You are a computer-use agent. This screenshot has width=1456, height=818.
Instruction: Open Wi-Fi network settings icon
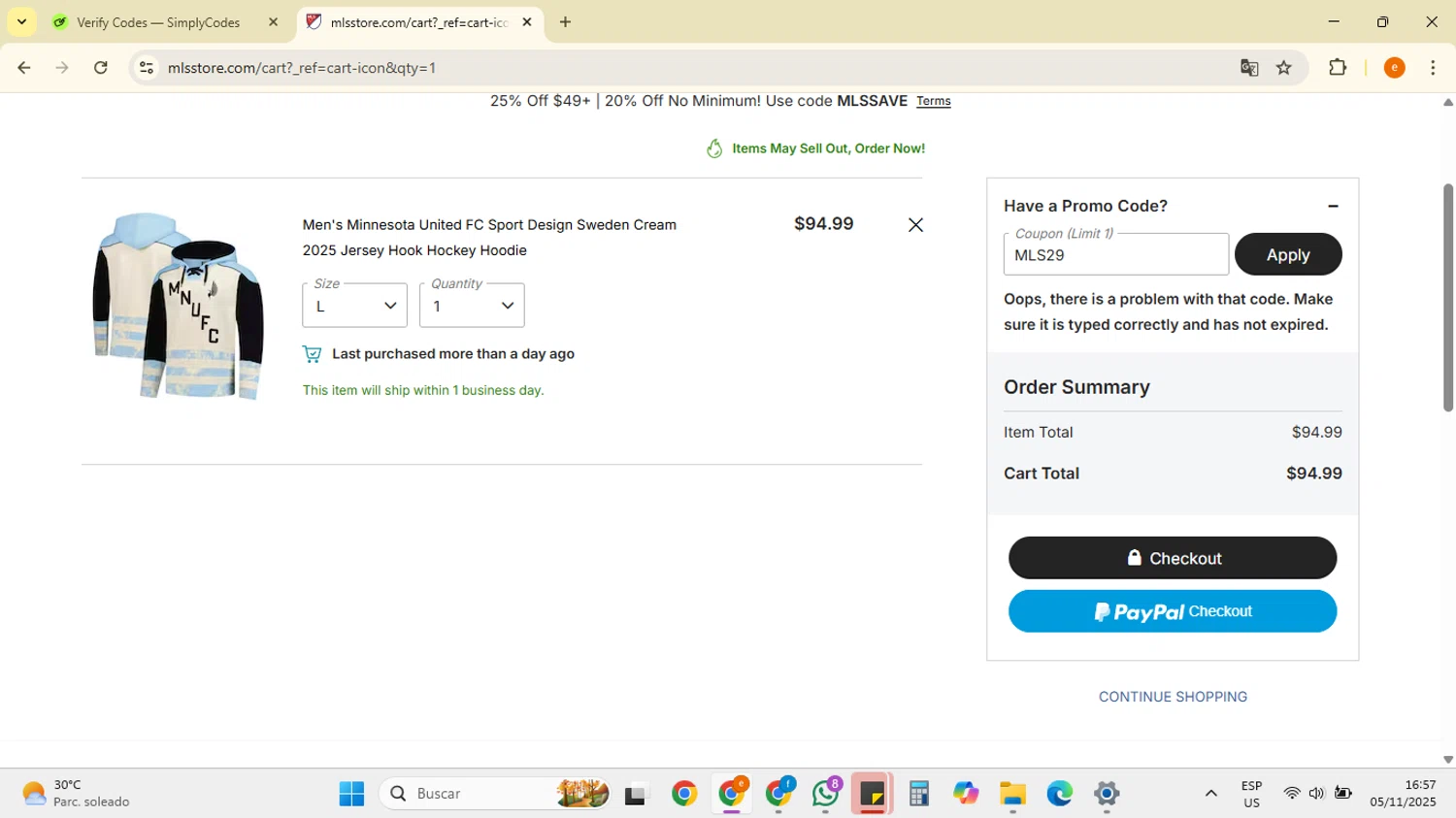point(1291,794)
